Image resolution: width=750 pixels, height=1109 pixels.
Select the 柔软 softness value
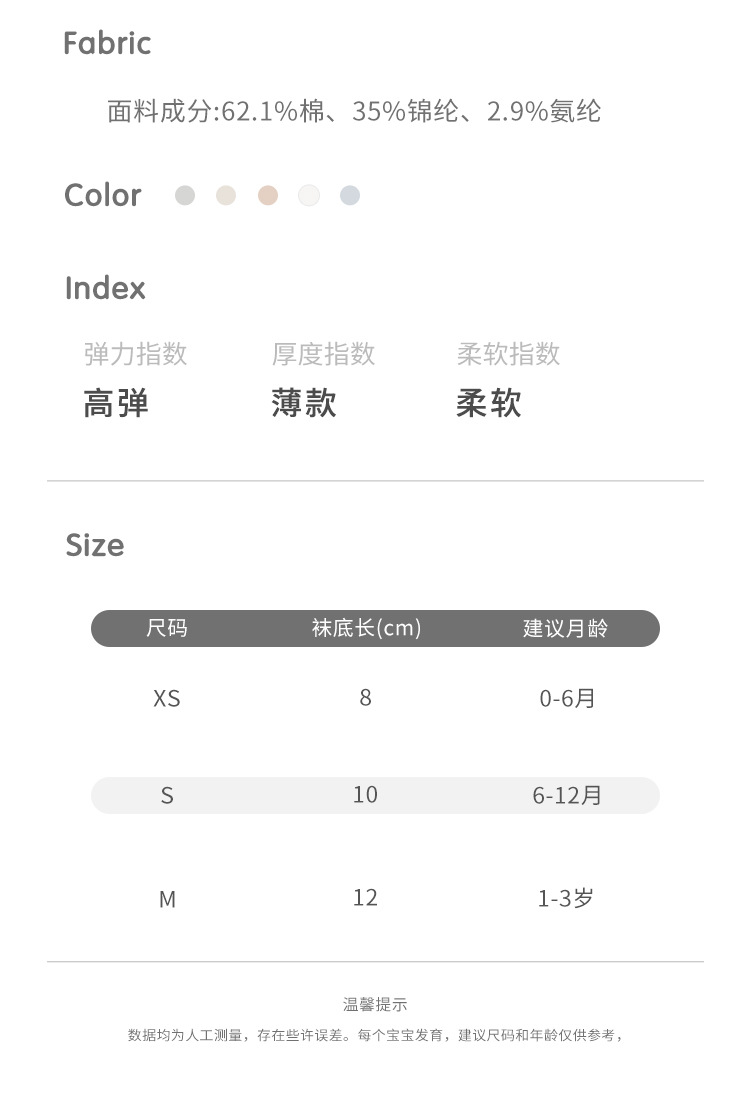click(489, 403)
